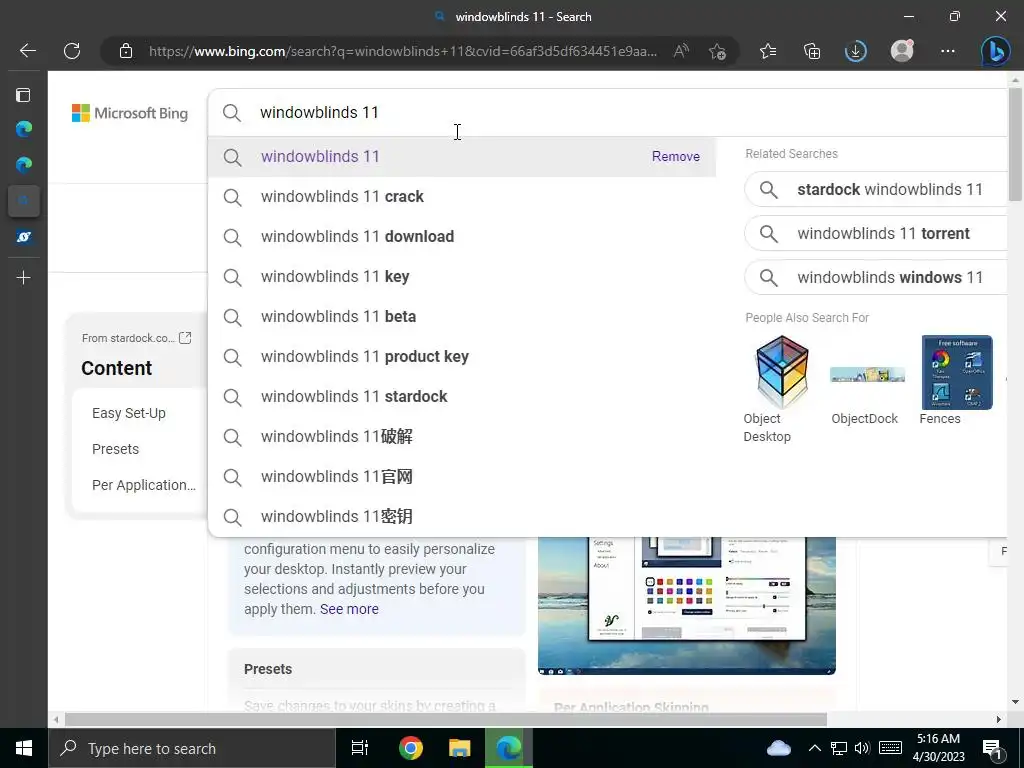Select suggestion windowblinds 11 download

pos(462,236)
